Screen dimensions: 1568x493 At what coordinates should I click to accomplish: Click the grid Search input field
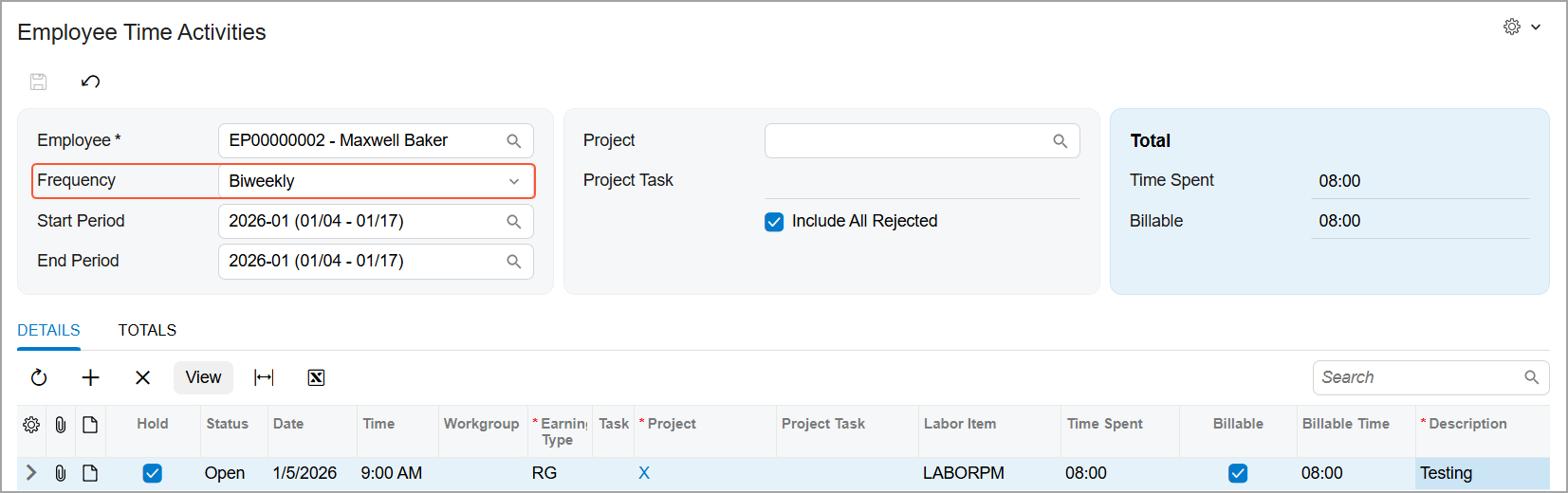pyautogui.click(x=1420, y=377)
